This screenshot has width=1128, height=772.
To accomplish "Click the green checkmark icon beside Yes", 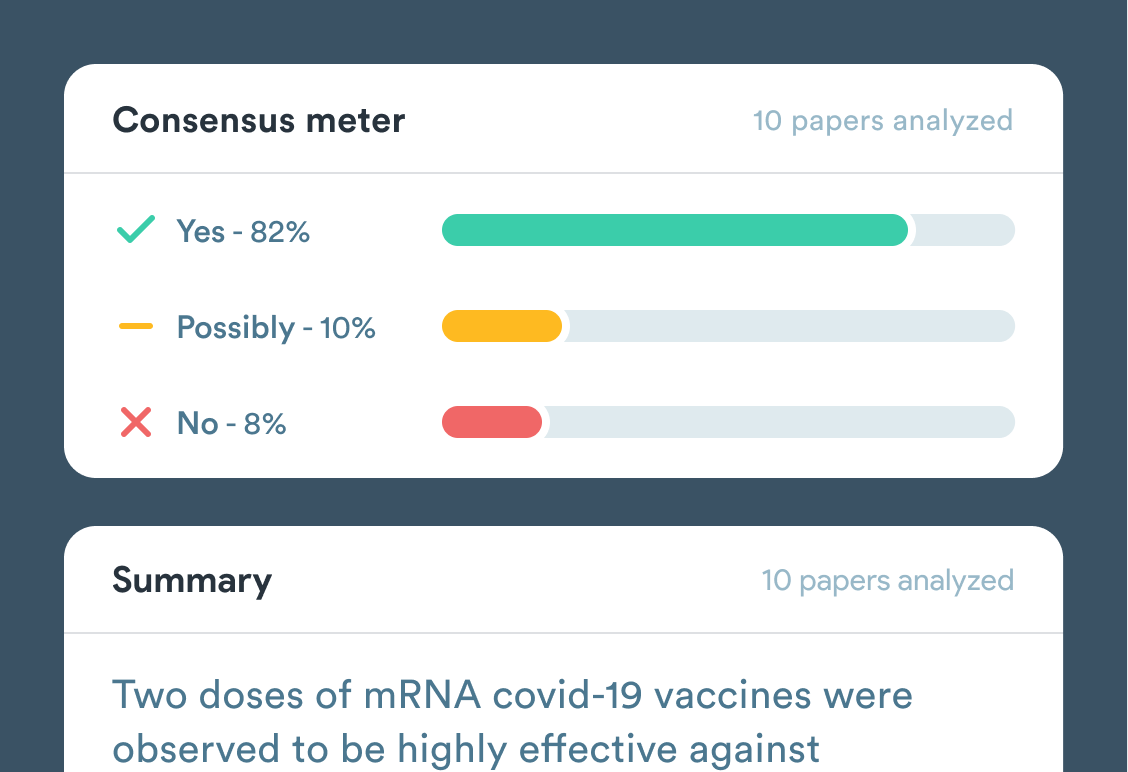I will [136, 231].
